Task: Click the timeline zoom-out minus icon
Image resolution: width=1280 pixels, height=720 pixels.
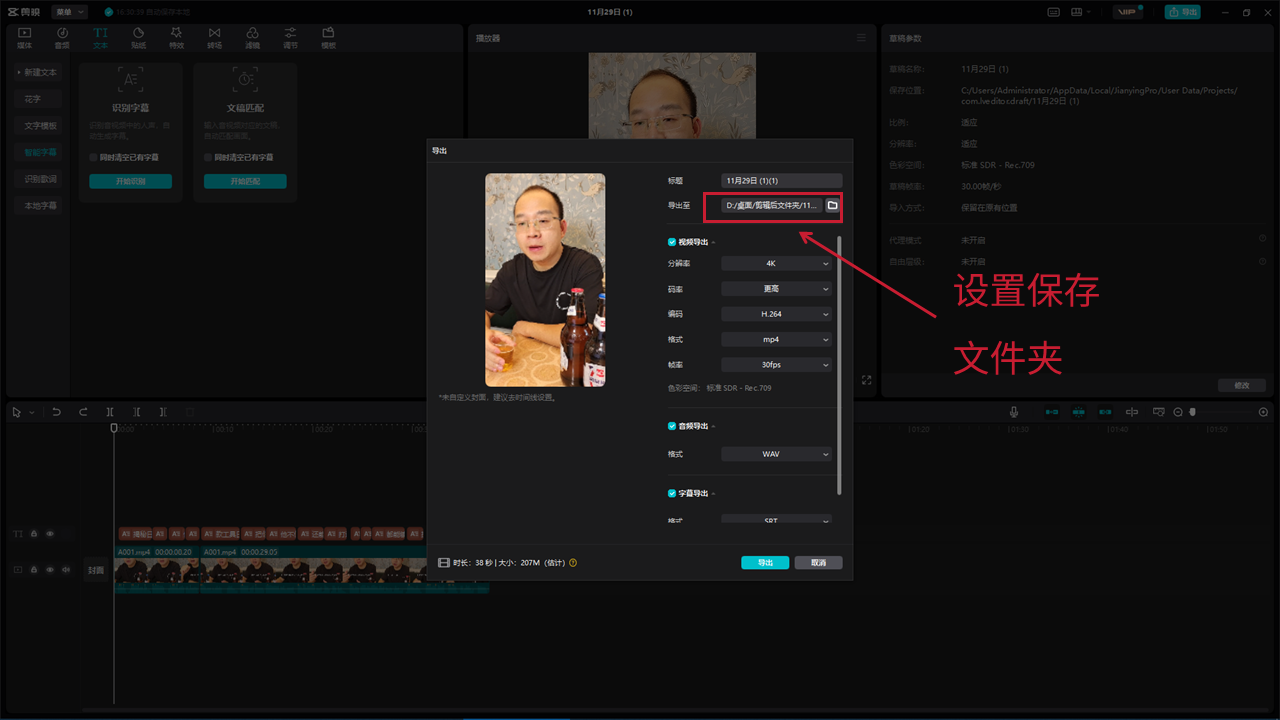Action: 1178,412
